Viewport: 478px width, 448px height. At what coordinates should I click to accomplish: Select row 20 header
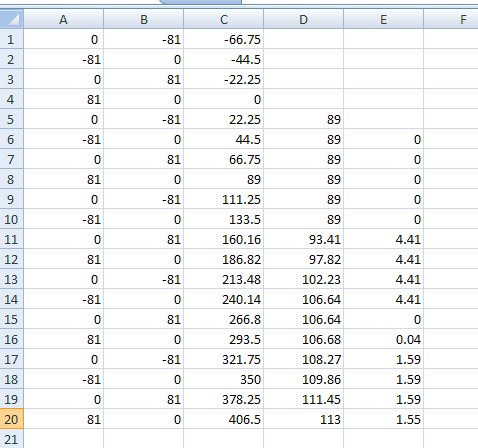[12, 419]
